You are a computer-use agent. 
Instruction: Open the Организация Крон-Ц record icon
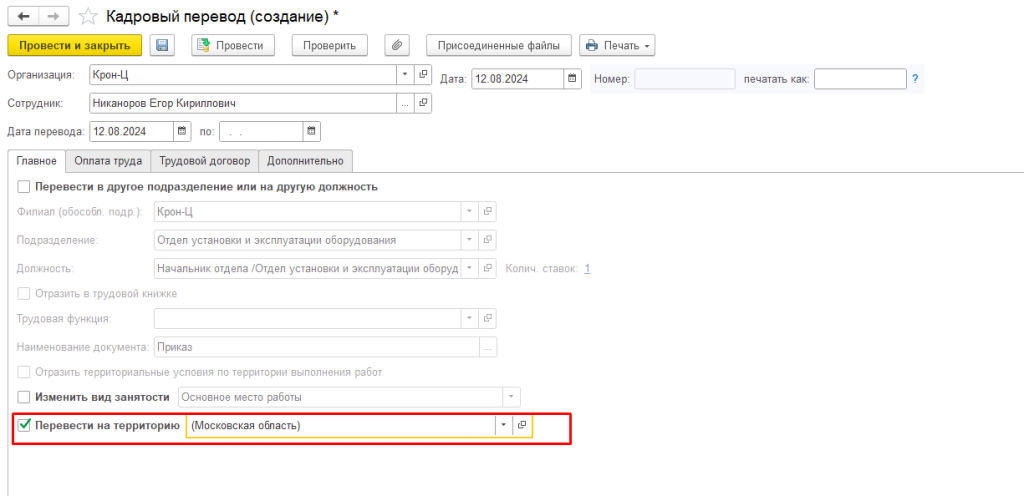[x=424, y=75]
